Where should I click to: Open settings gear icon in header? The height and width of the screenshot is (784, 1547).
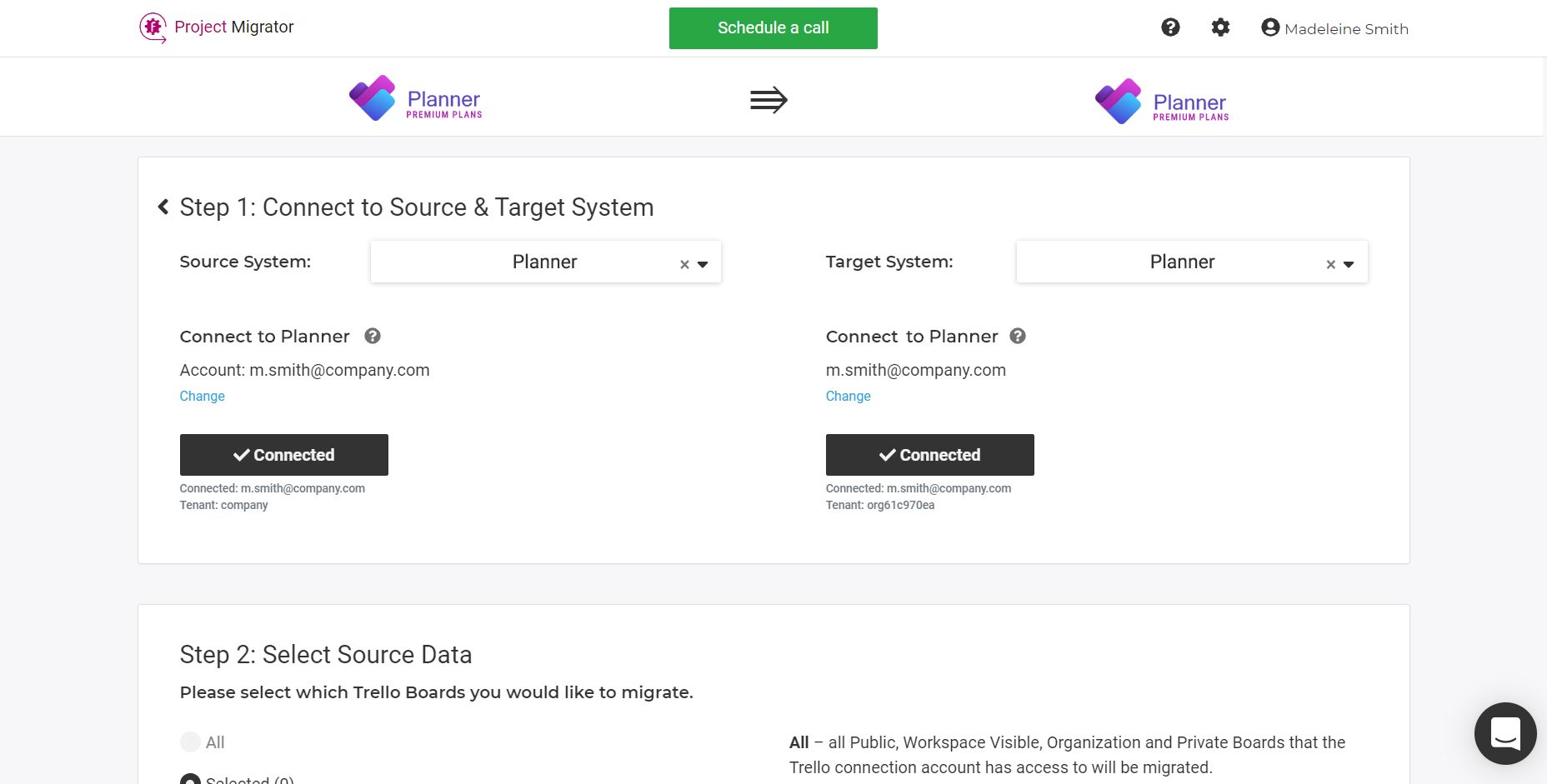click(1220, 27)
